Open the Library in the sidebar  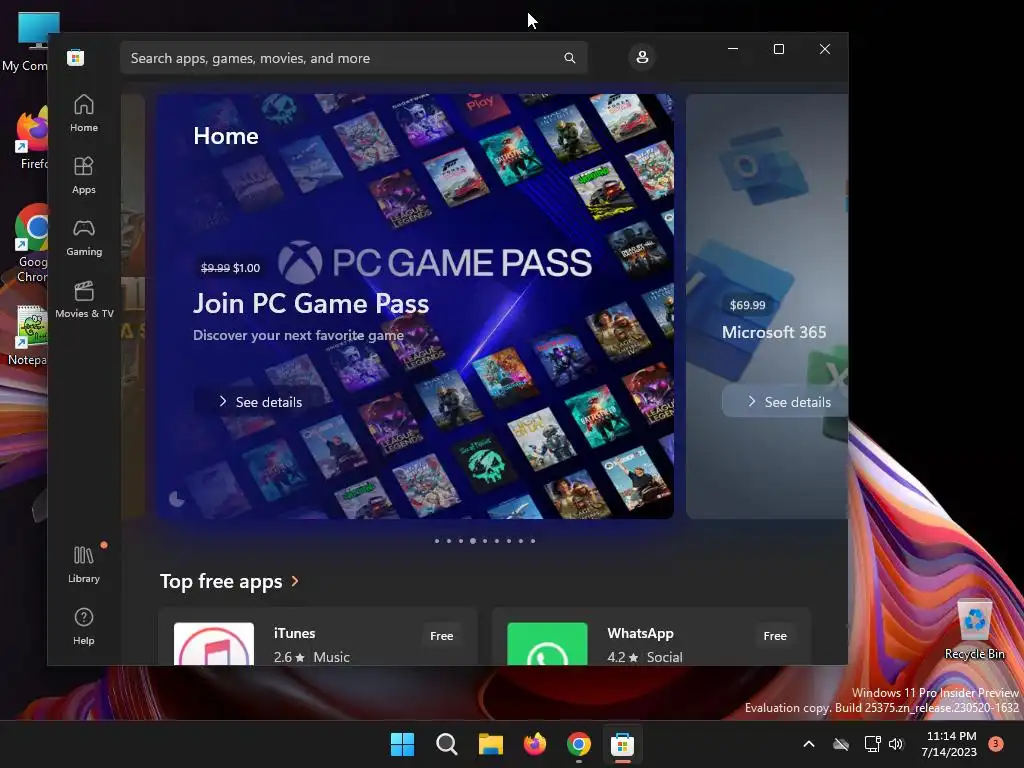[x=84, y=565]
